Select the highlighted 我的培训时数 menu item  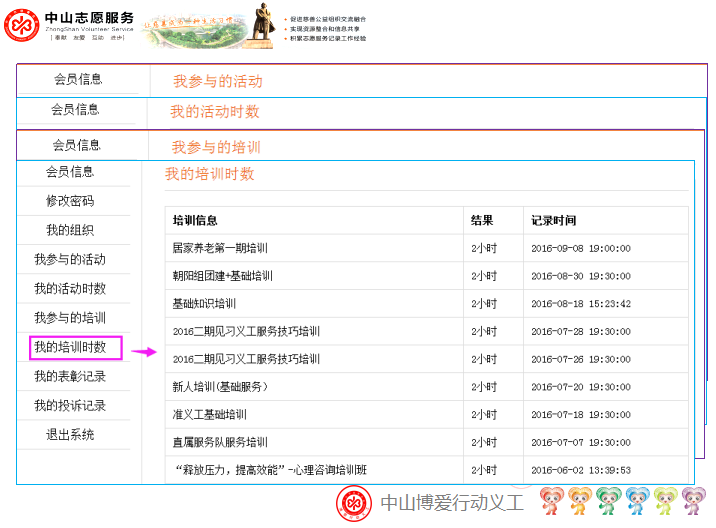pos(70,348)
